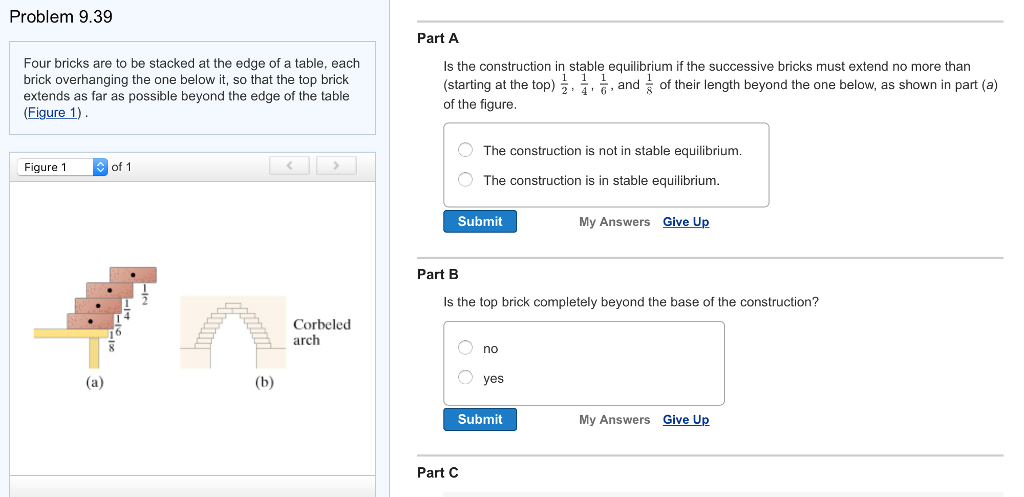Click the Part C heading
The width and height of the screenshot is (1024, 497).
438,473
